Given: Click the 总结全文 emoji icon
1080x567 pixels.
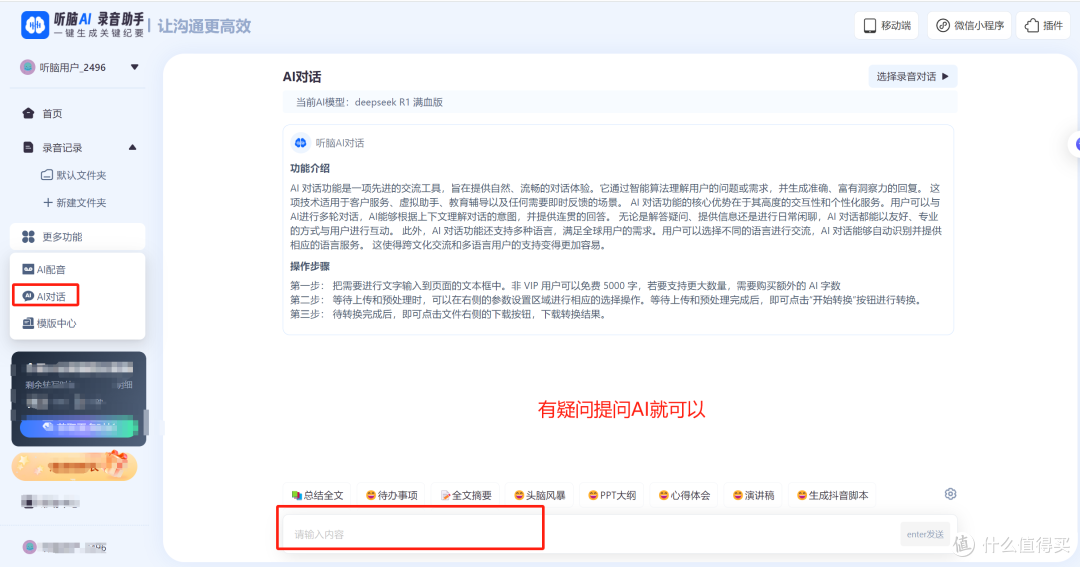Looking at the screenshot, I should click(x=296, y=495).
